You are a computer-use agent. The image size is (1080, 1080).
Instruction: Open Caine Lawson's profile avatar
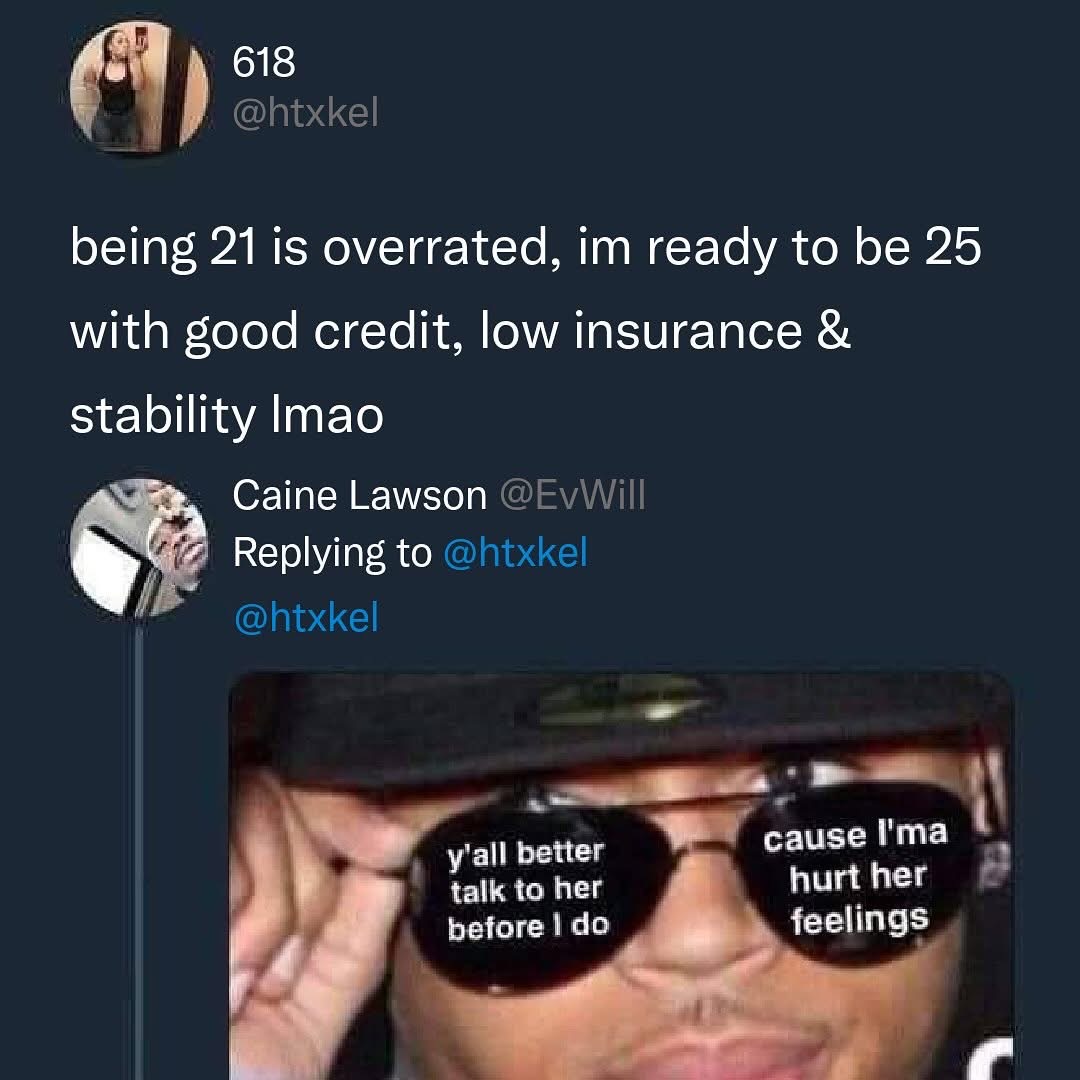[139, 548]
